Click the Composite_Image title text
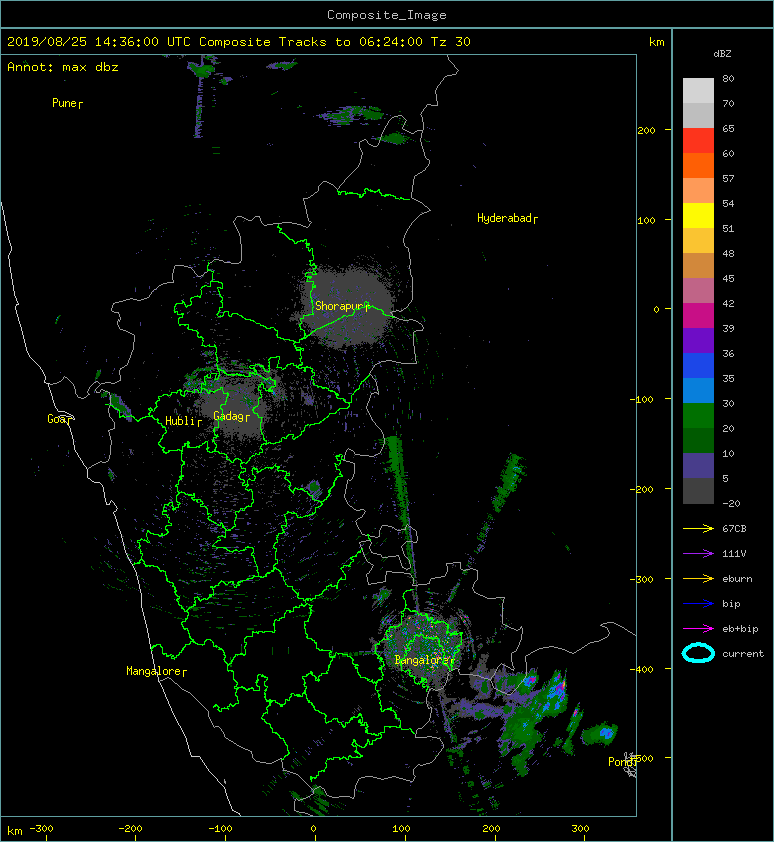 coord(387,15)
